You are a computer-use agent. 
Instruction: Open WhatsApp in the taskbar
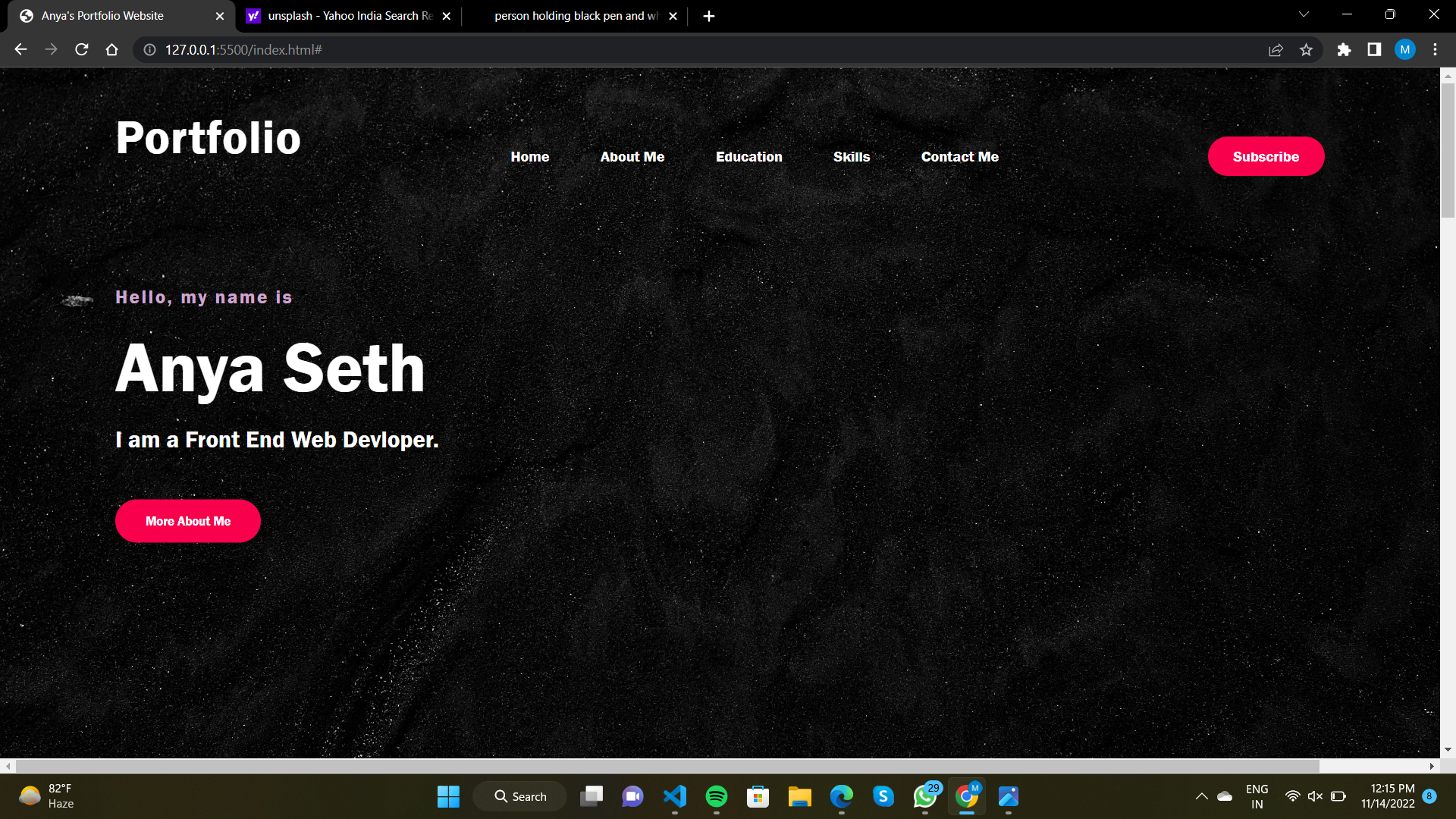pos(924,796)
